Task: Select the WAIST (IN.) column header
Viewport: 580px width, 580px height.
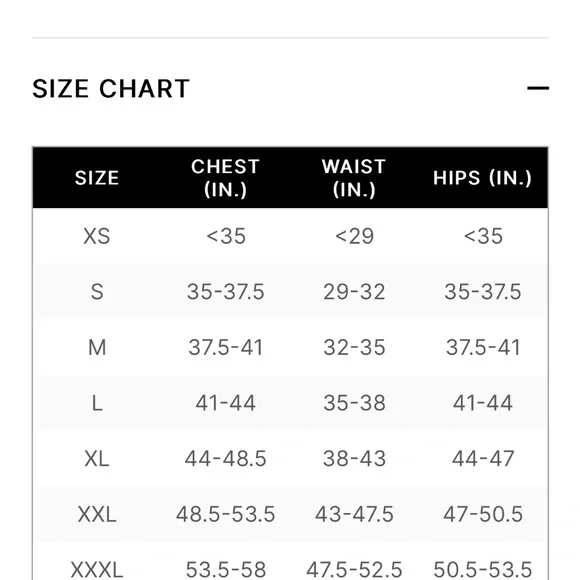Action: [x=354, y=178]
